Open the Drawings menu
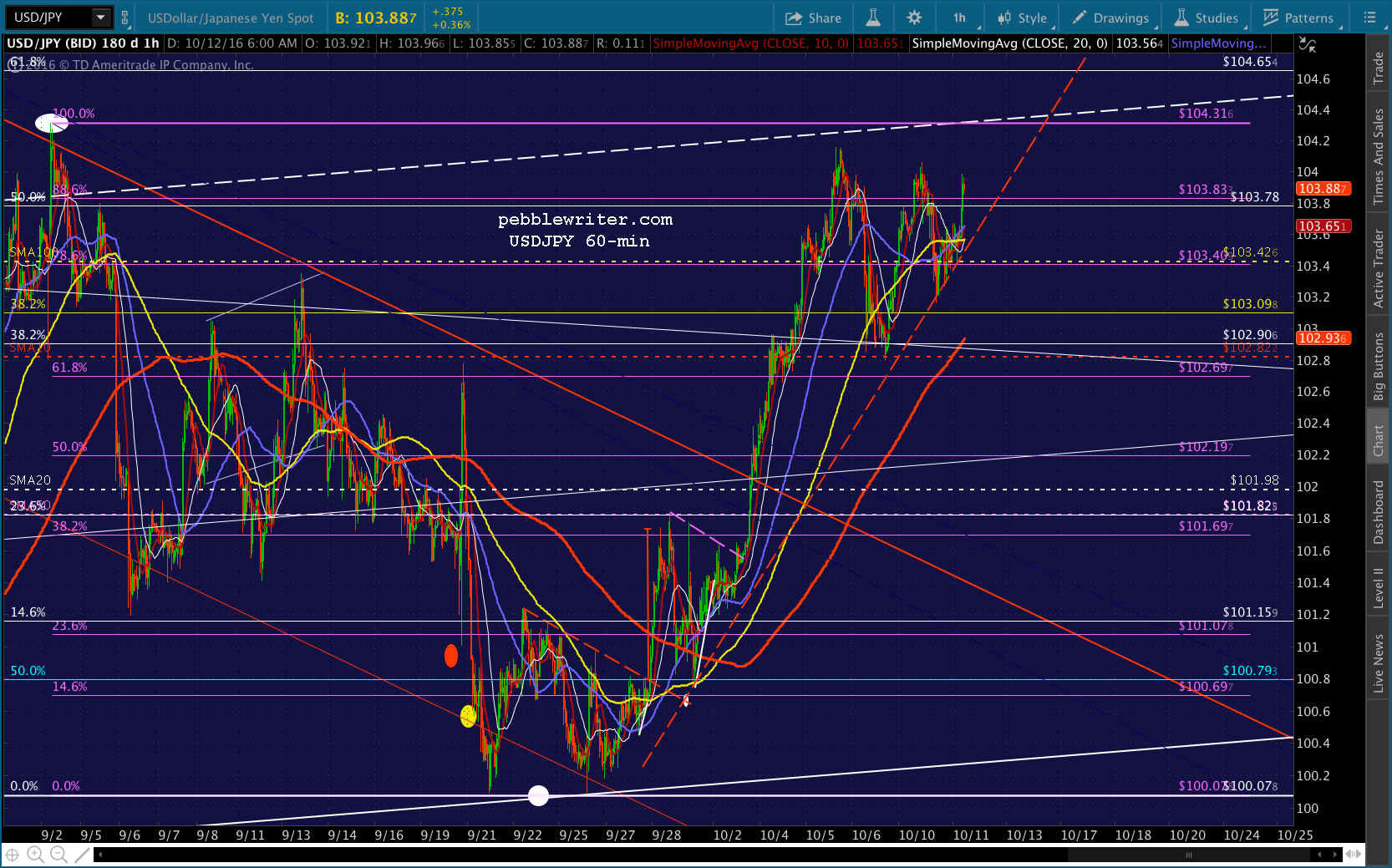1392x868 pixels. coord(1111,18)
